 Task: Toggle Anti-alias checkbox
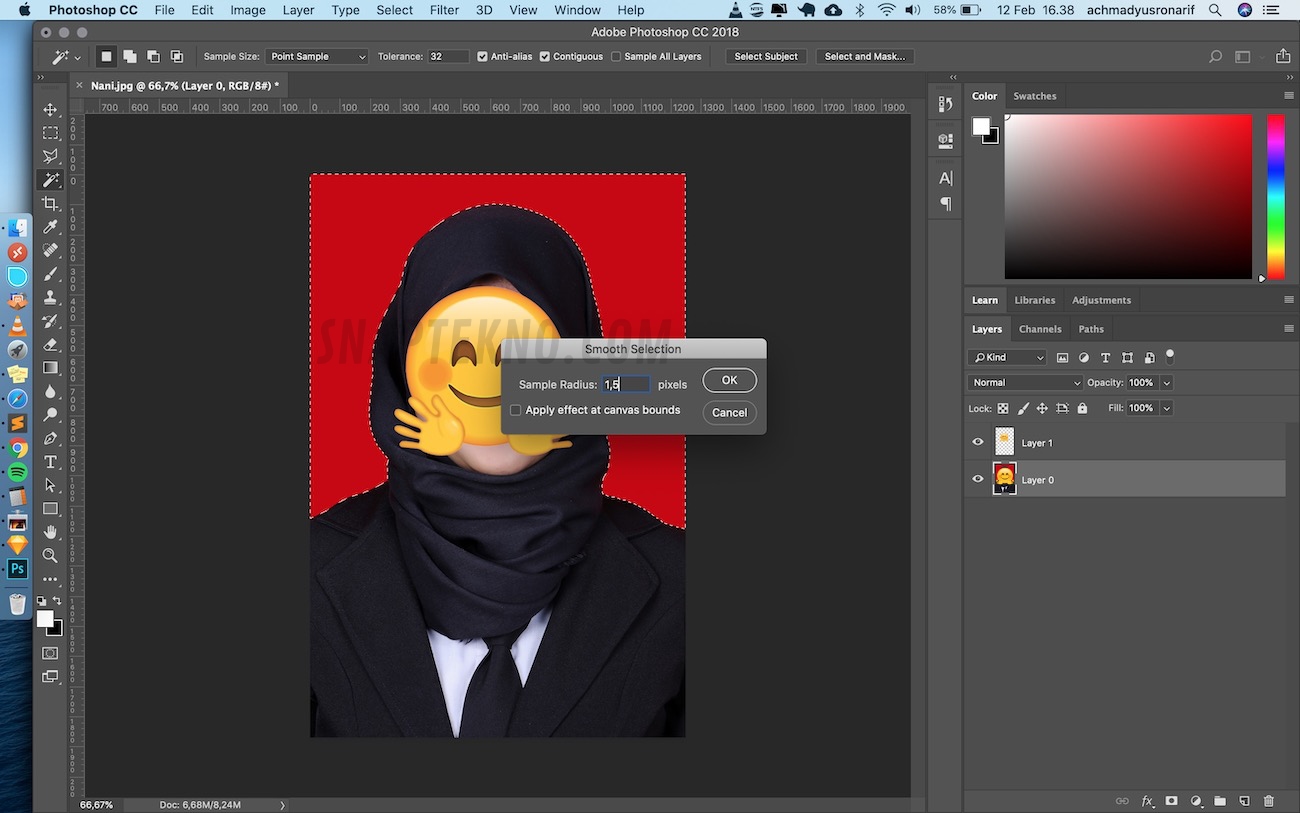(483, 57)
